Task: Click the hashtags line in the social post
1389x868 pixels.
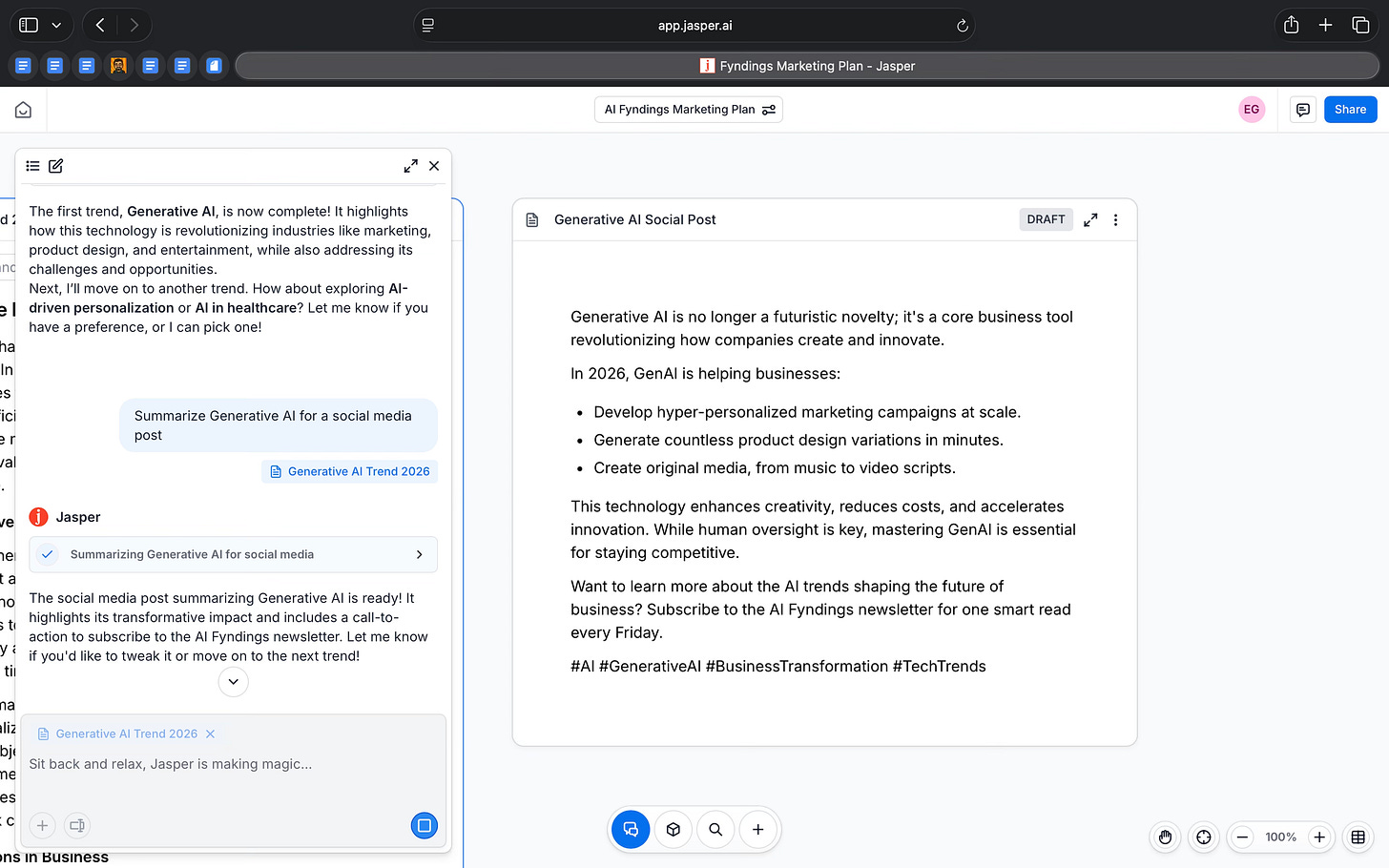Action: click(778, 666)
